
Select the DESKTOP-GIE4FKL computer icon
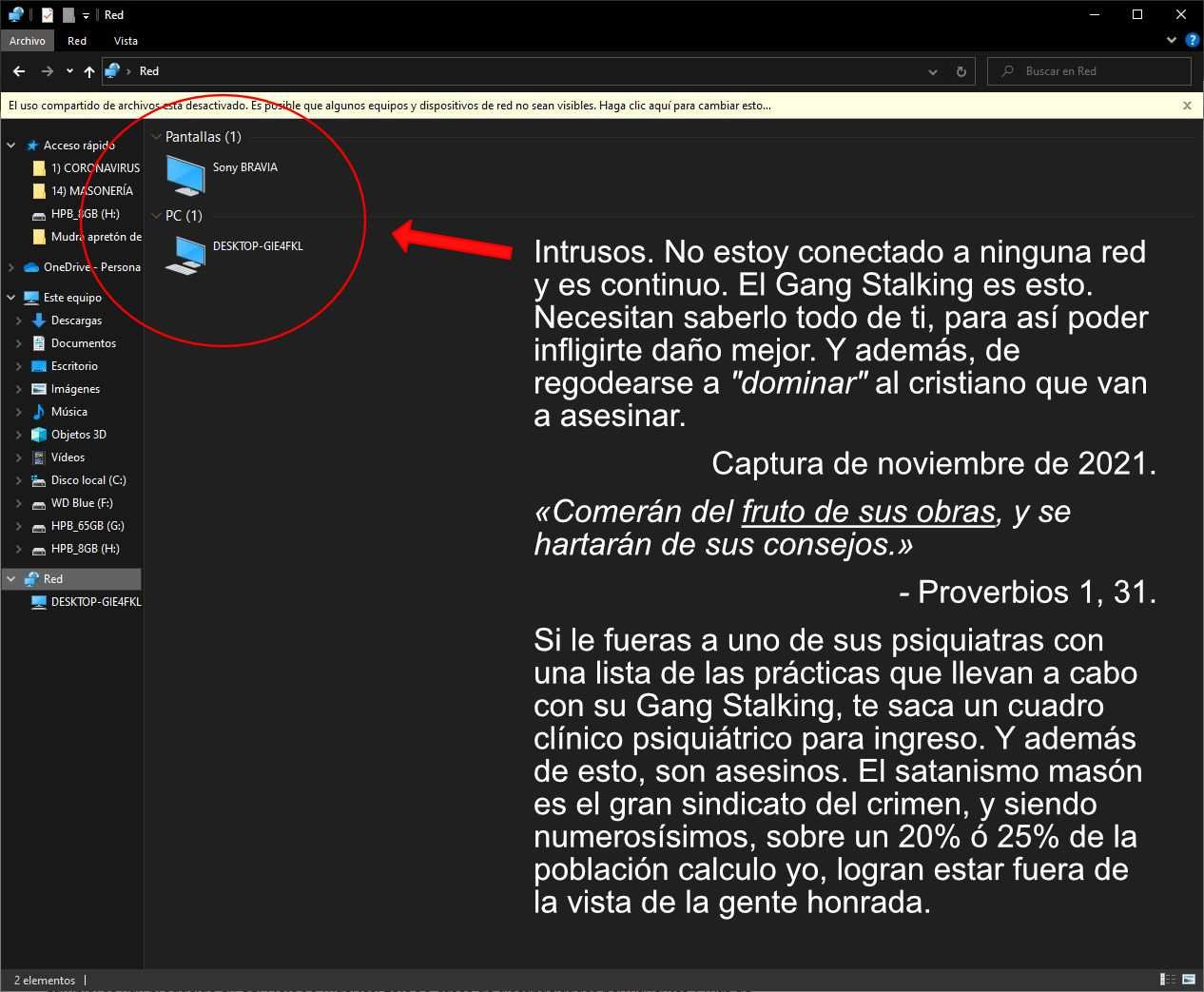point(185,254)
